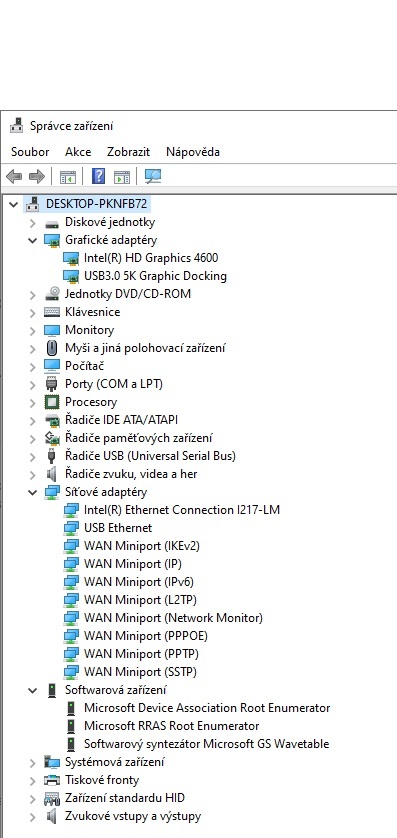Click the mouse icon for Myši a jiná polohovací zařízení
This screenshot has height=838, width=397.
[x=52, y=348]
